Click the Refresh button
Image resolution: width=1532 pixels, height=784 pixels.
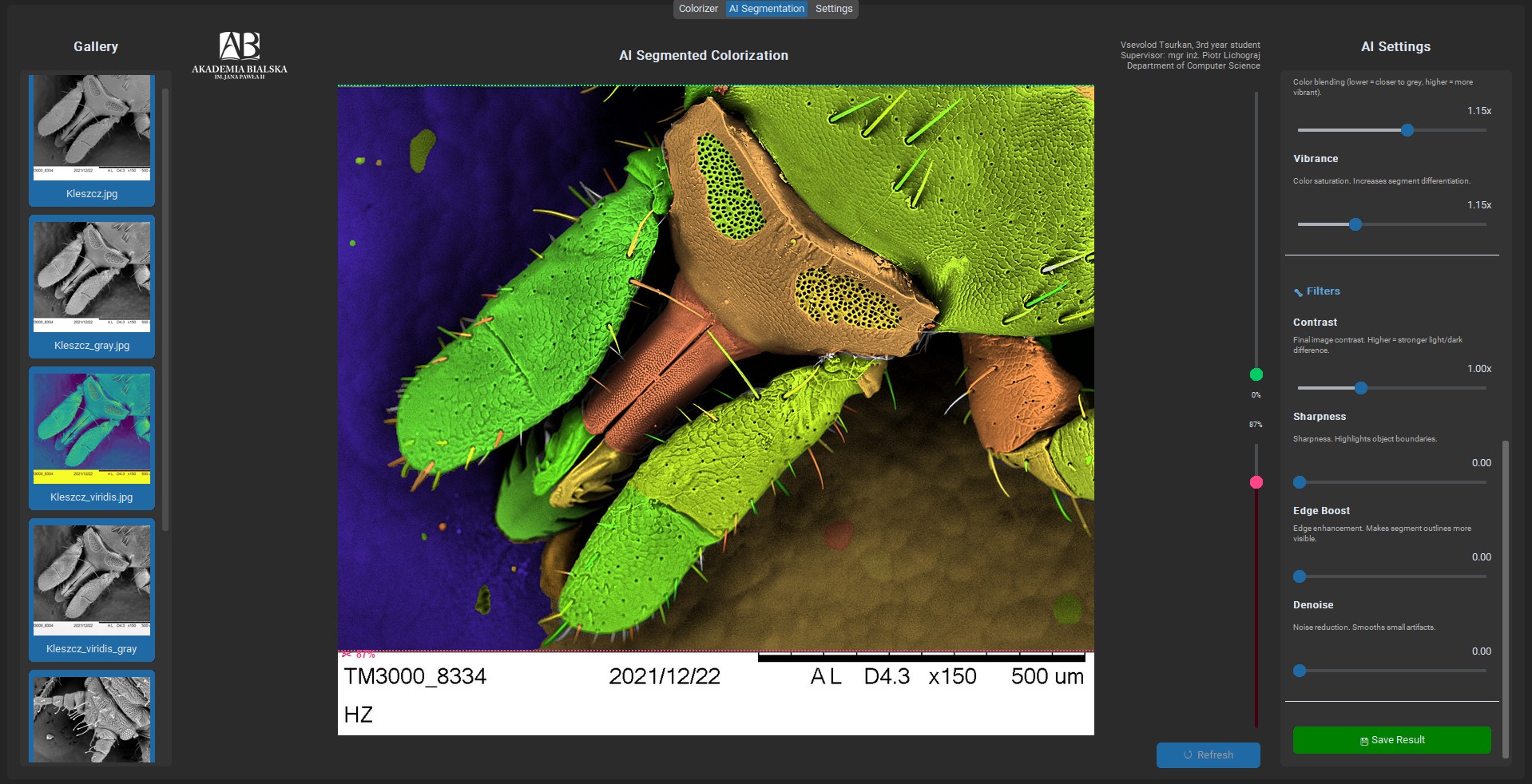[x=1208, y=755]
